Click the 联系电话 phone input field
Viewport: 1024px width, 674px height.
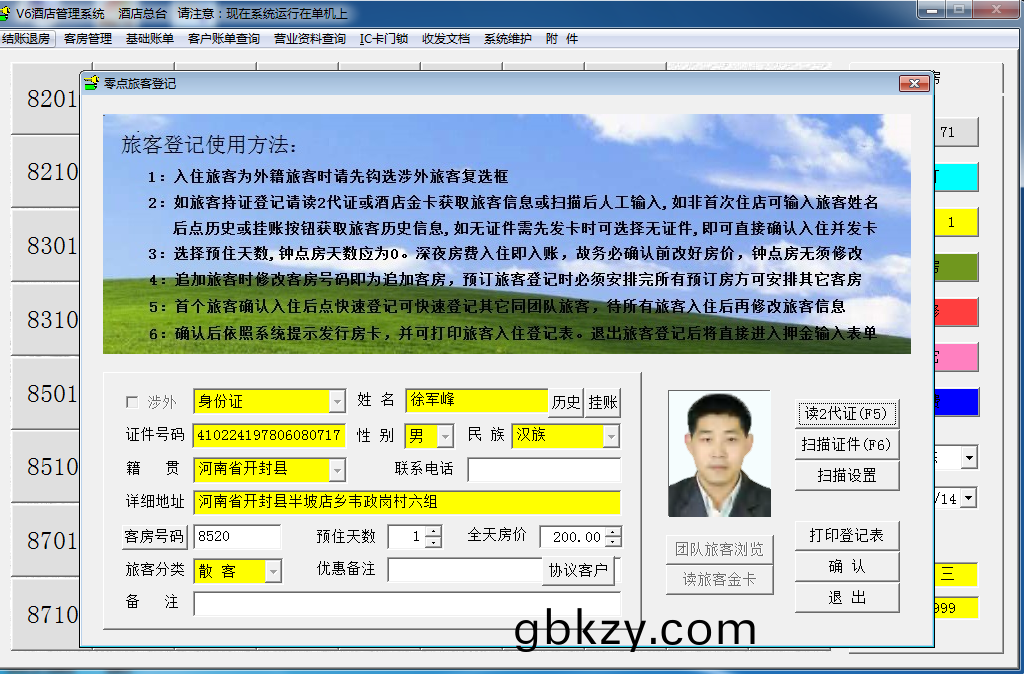[x=544, y=469]
